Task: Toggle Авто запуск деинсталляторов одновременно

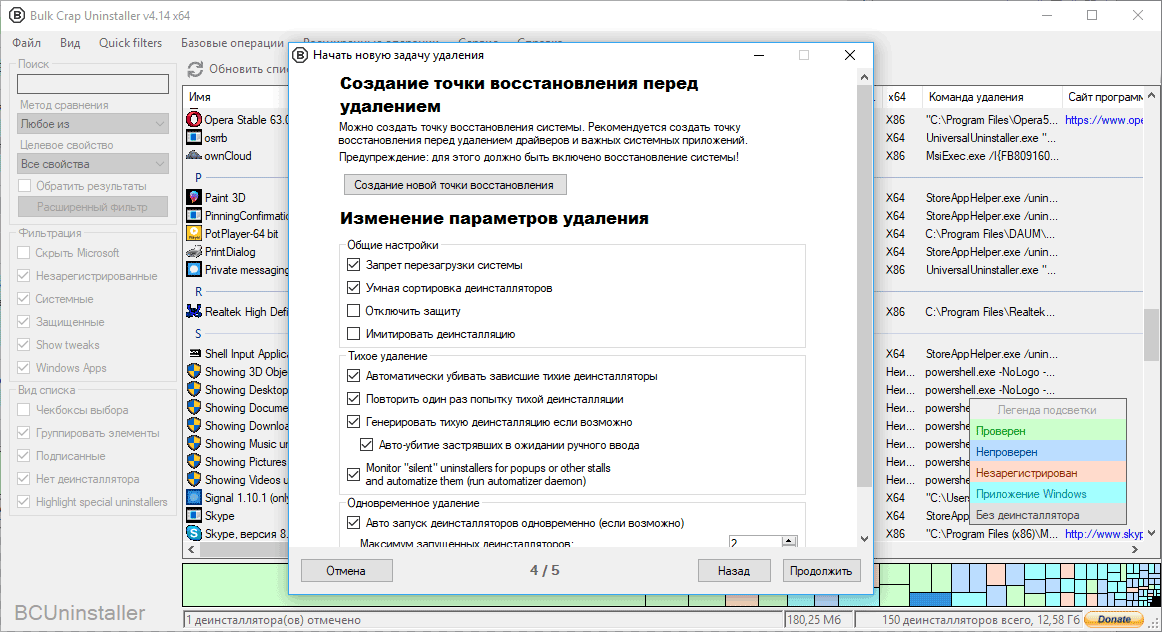Action: [353, 522]
